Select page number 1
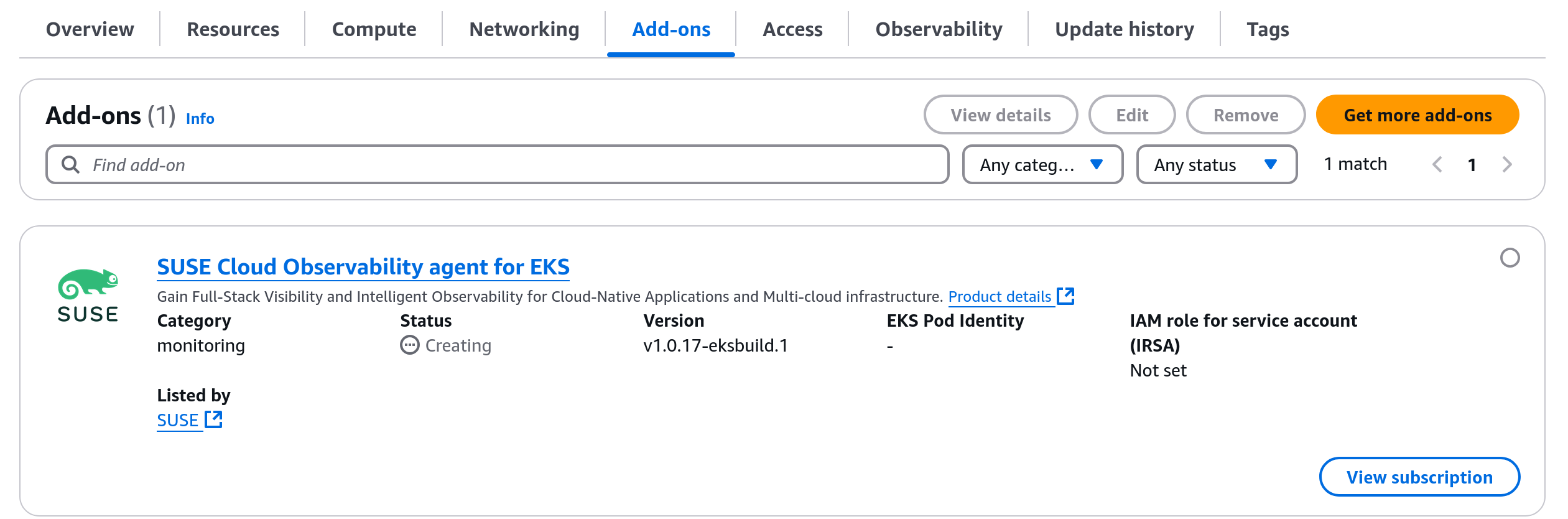 coord(1472,164)
